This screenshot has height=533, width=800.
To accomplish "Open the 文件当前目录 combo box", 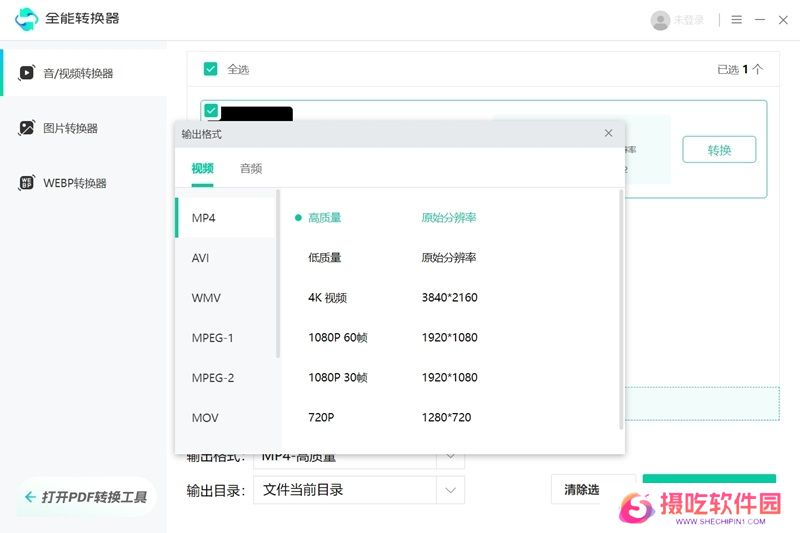I will (345, 490).
